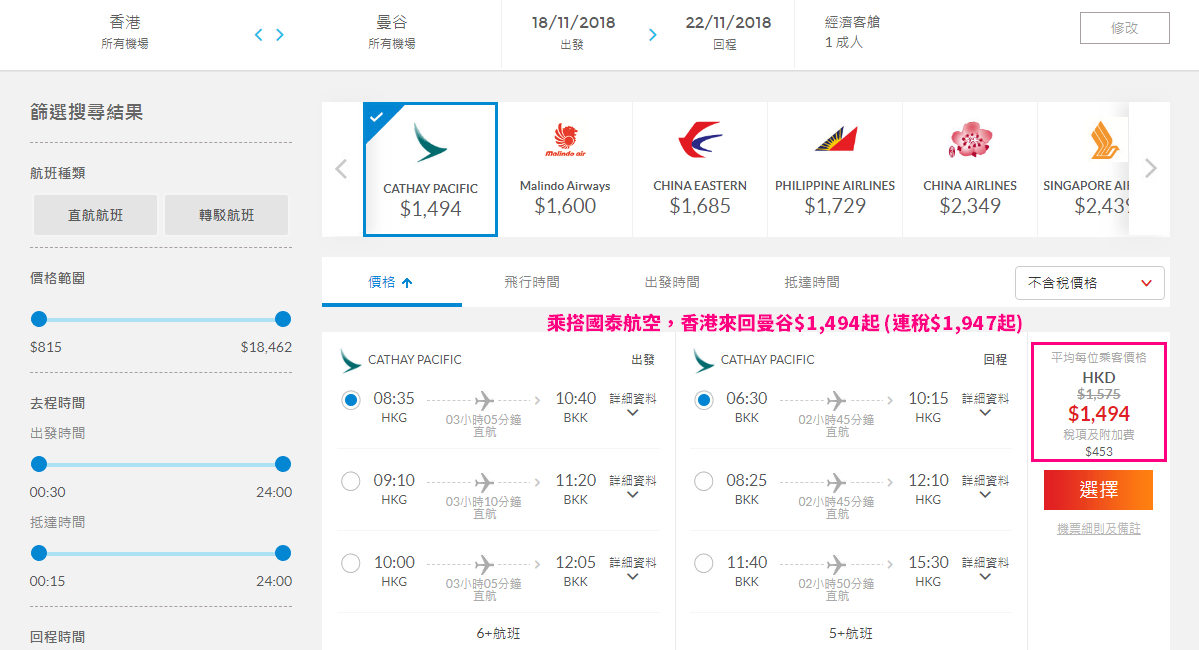The height and width of the screenshot is (650, 1199).
Task: Click the minimum price slider handle at $815
Action: click(39, 319)
